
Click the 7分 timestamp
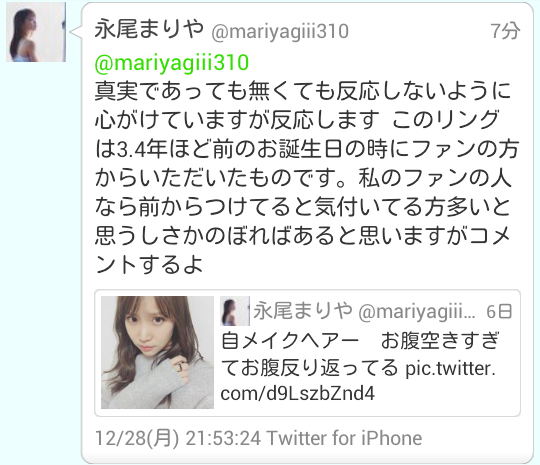[x=505, y=31]
